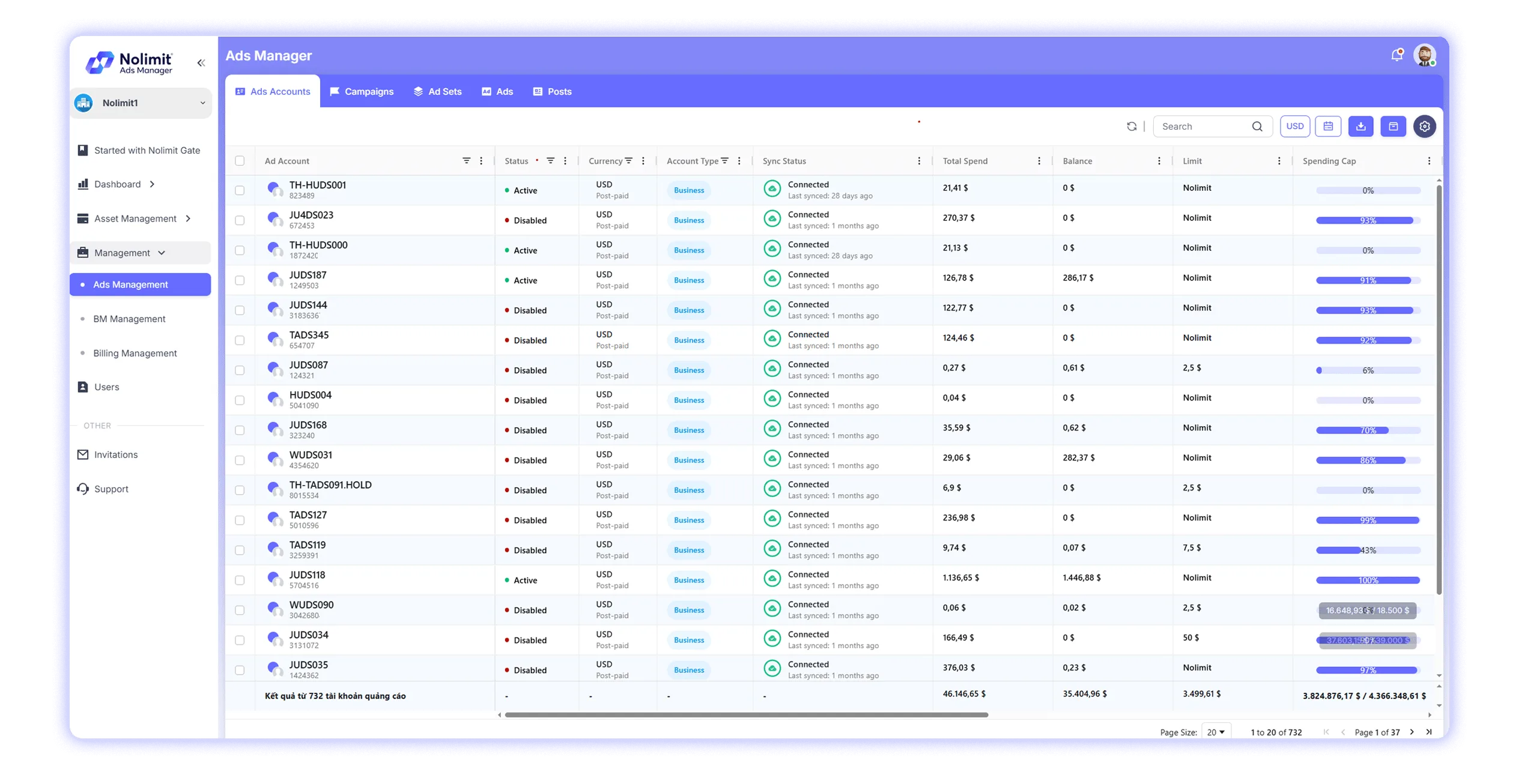Click the JU4DS023 spending cap progress bar
The width and height of the screenshot is (1519, 784).
[1367, 220]
